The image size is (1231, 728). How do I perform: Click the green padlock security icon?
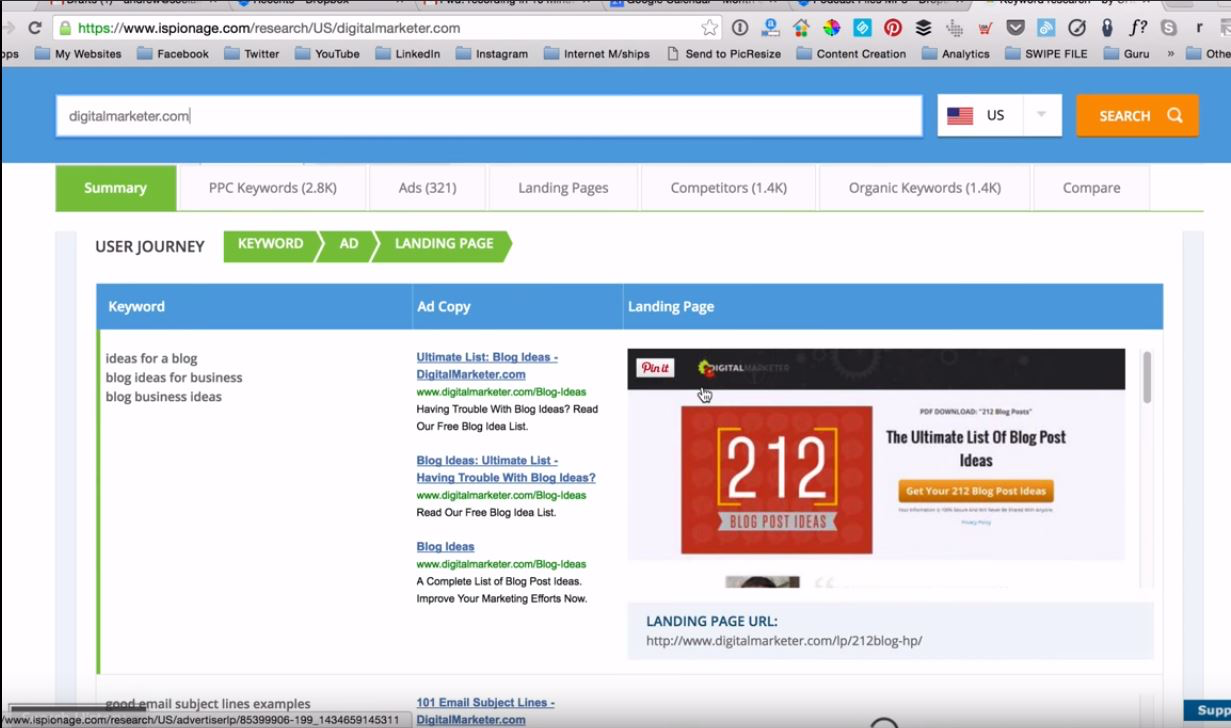[65, 28]
